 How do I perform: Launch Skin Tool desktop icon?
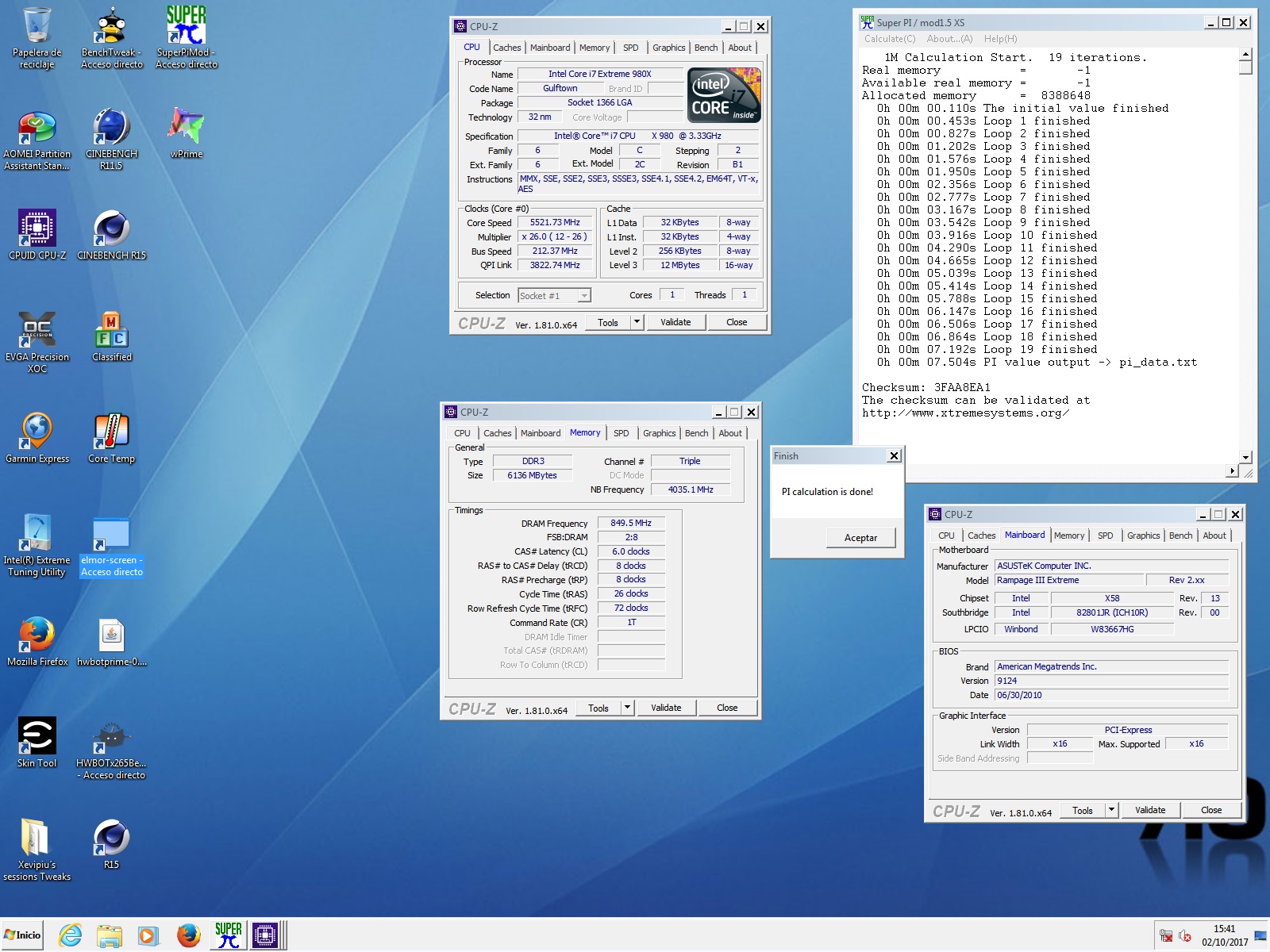pyautogui.click(x=37, y=742)
